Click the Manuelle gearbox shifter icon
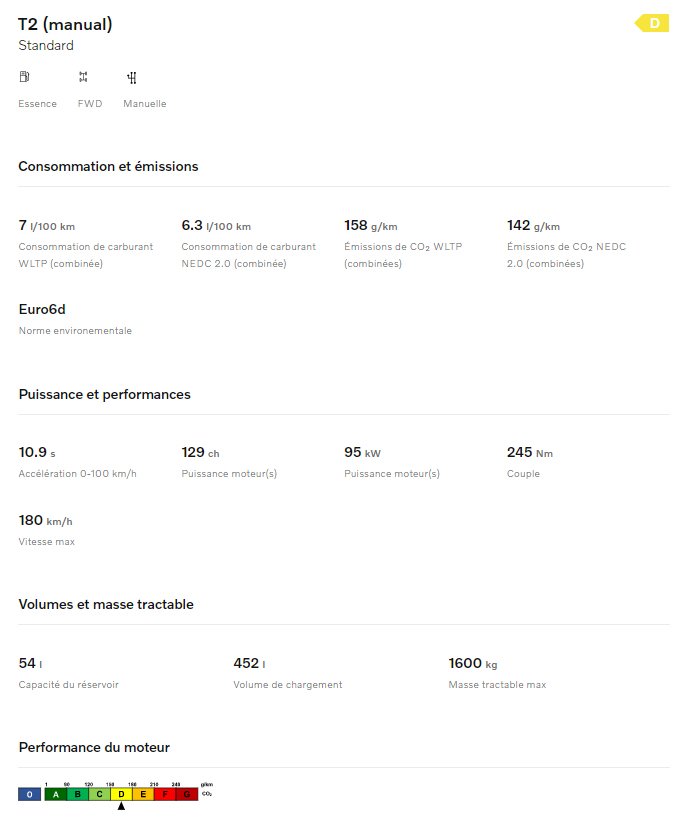The image size is (689, 821). pos(131,77)
